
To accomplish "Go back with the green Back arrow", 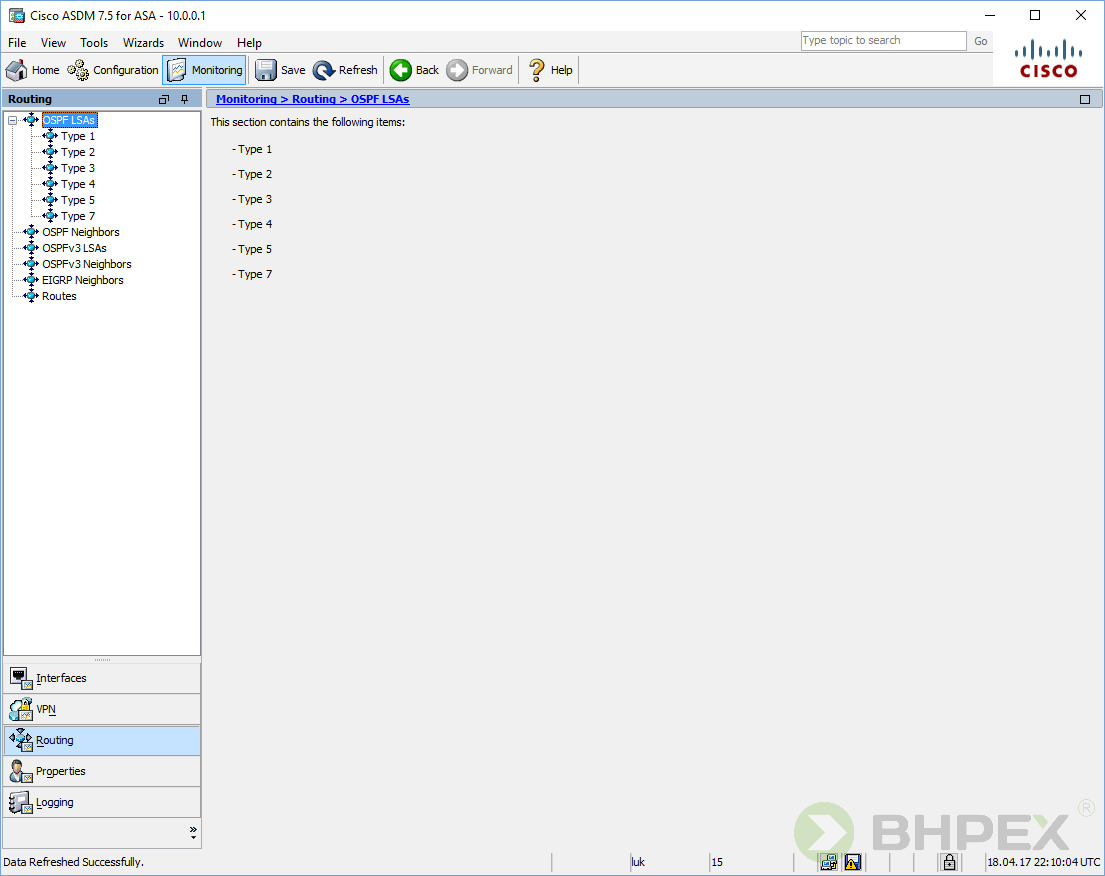I will (x=401, y=70).
